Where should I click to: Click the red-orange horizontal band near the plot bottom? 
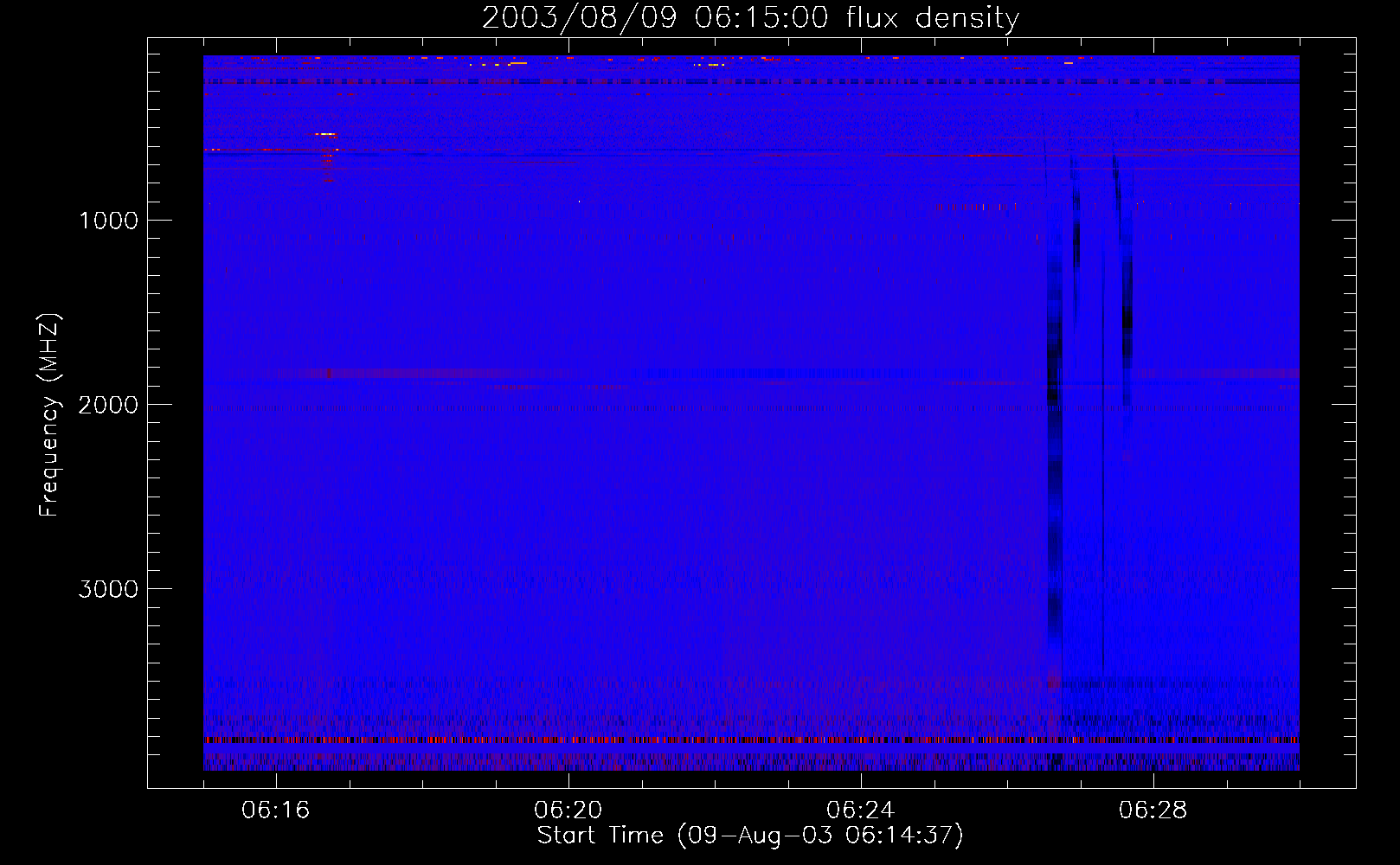[x=751, y=740]
